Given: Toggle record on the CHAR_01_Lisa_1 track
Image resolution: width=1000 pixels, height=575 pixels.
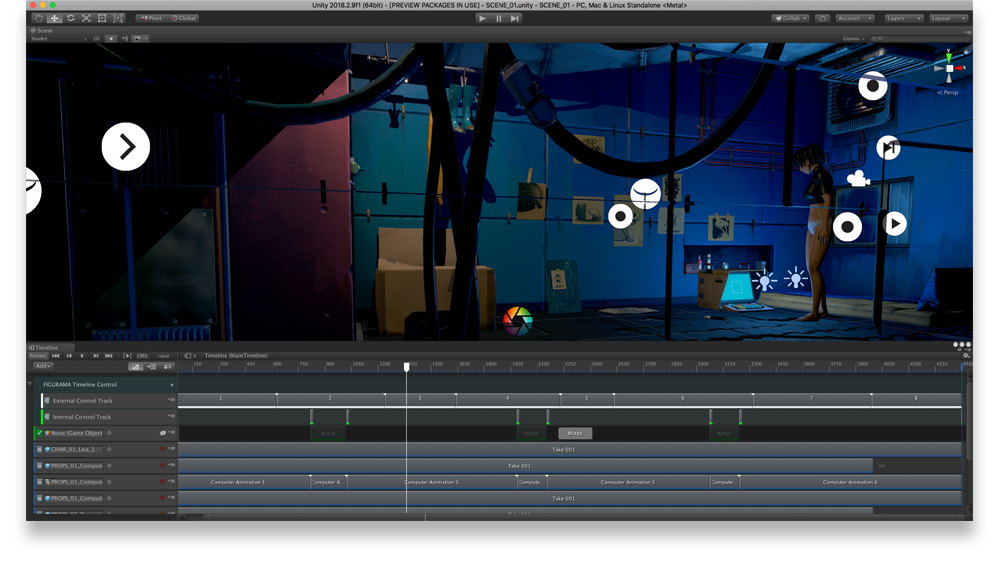Looking at the screenshot, I should (x=163, y=449).
